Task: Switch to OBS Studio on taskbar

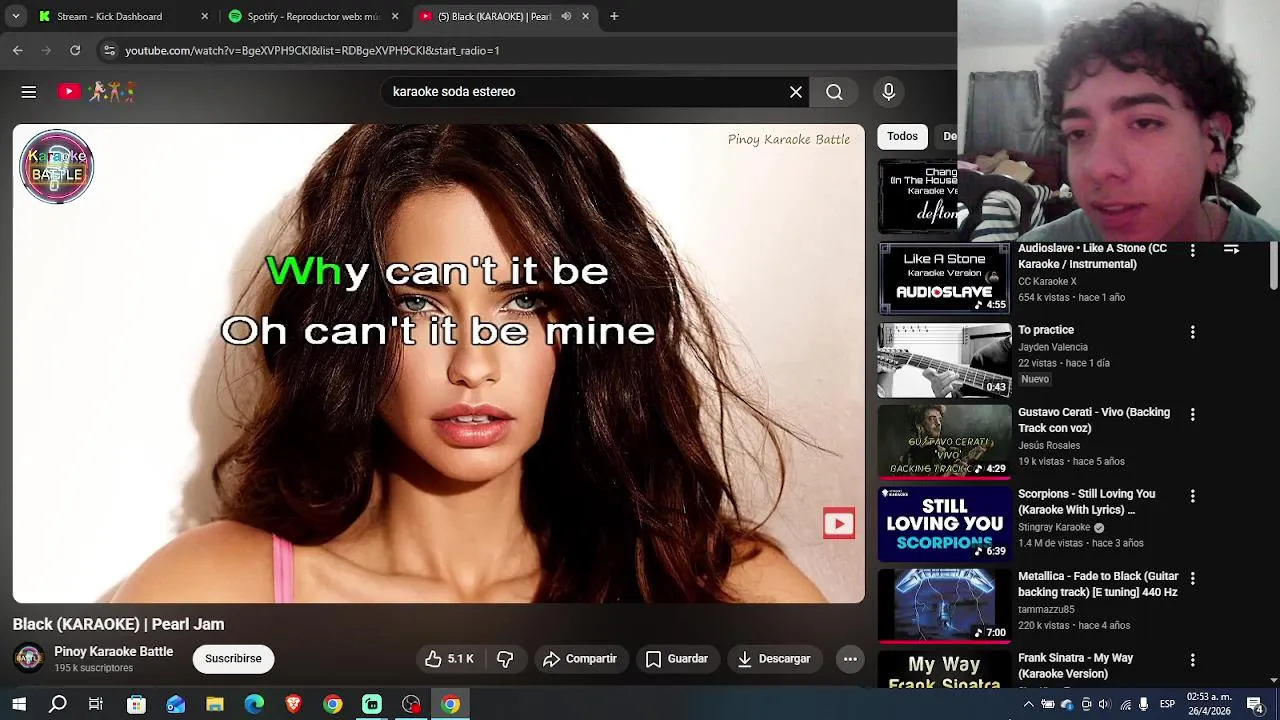Action: (x=411, y=705)
